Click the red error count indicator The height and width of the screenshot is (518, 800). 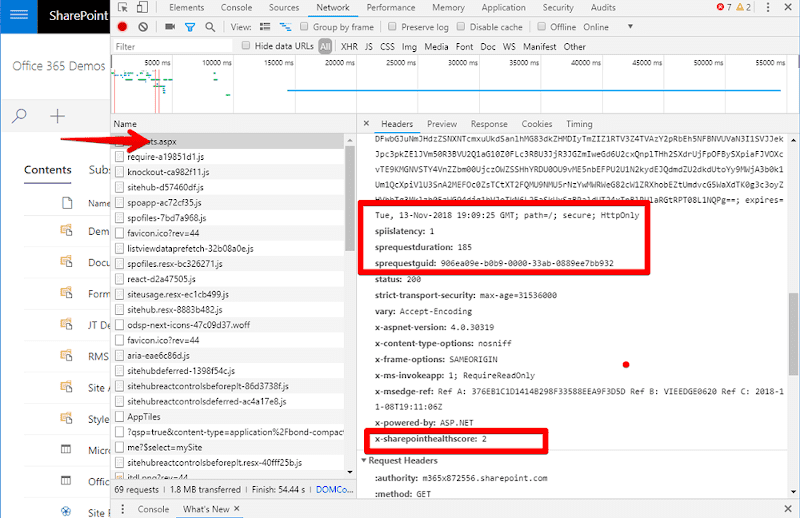[x=723, y=7]
